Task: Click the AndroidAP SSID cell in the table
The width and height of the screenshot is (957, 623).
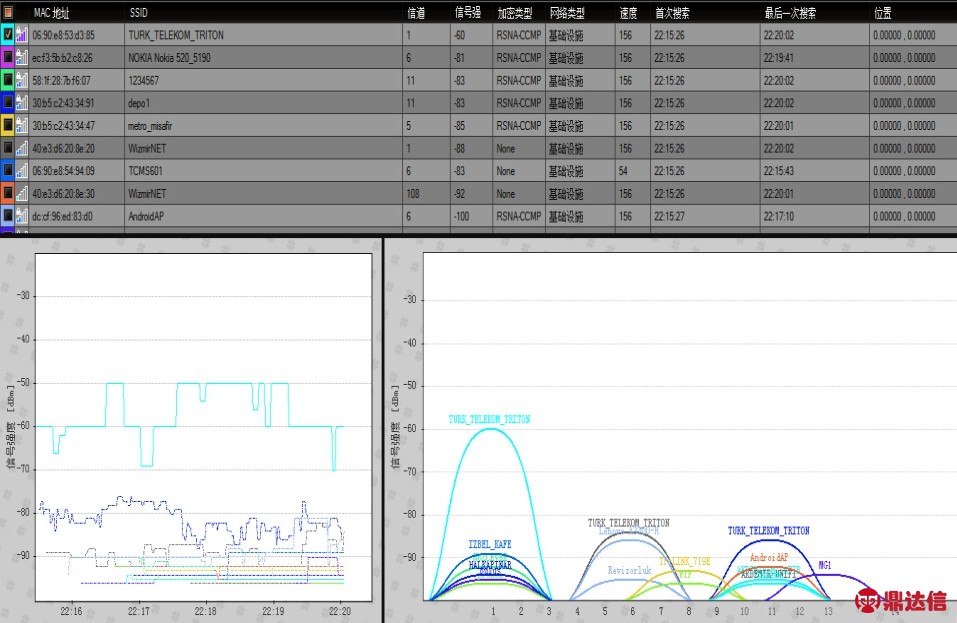Action: coord(146,216)
